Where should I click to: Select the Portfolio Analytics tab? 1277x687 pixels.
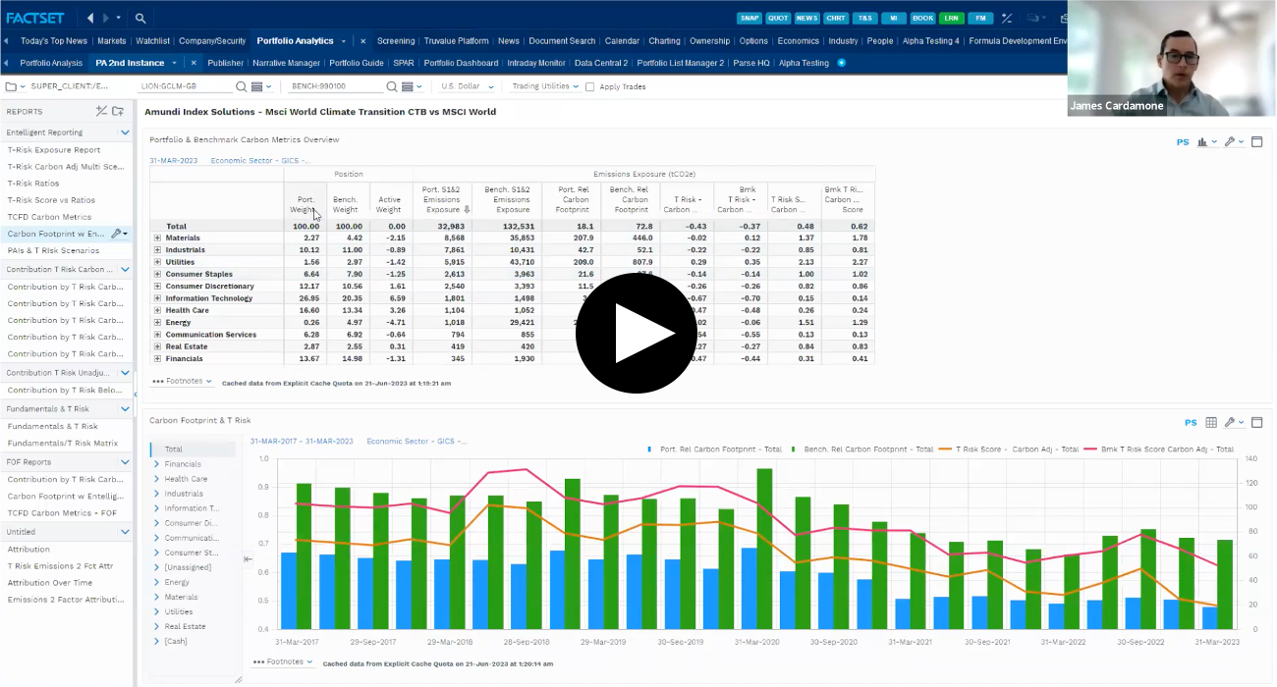tap(295, 41)
